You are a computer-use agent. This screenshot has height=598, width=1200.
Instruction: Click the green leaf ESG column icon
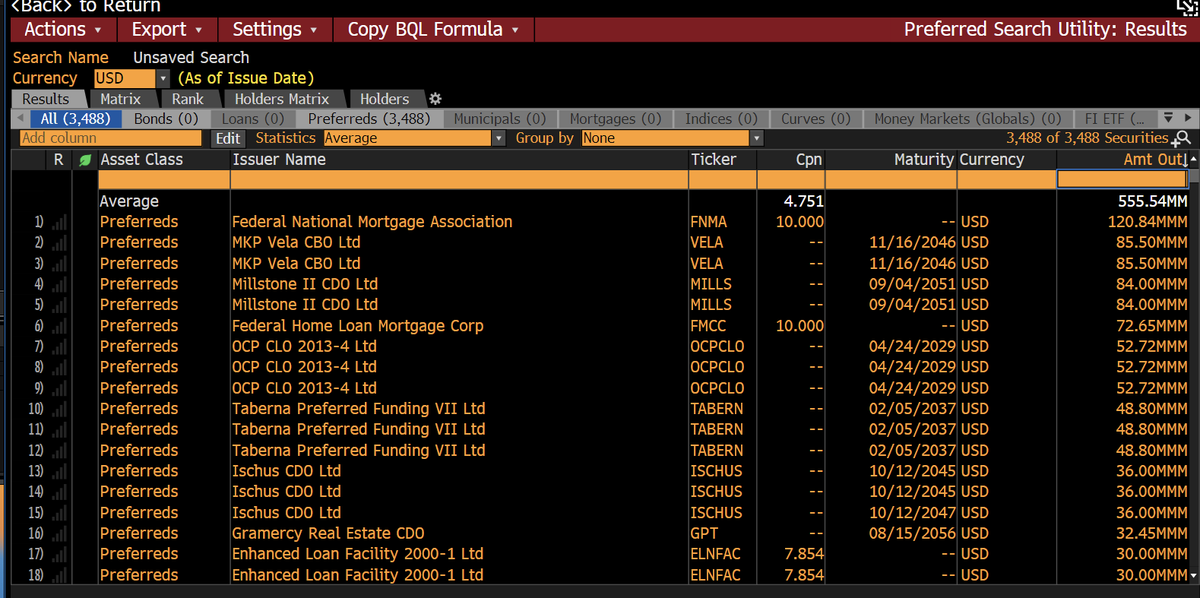coord(85,159)
